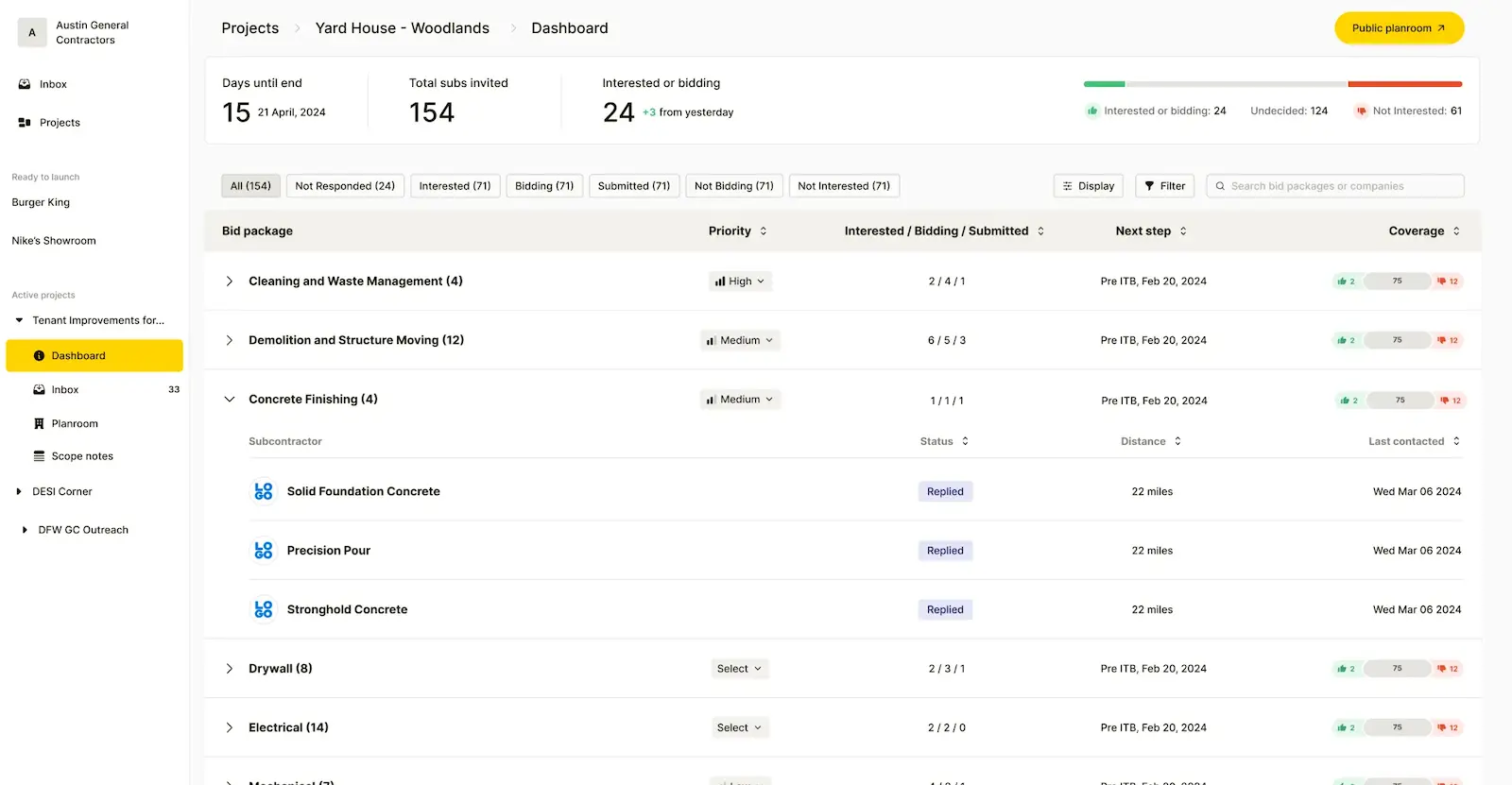The image size is (1512, 785).
Task: Click the top Inbox tray icon
Action: pos(25,84)
